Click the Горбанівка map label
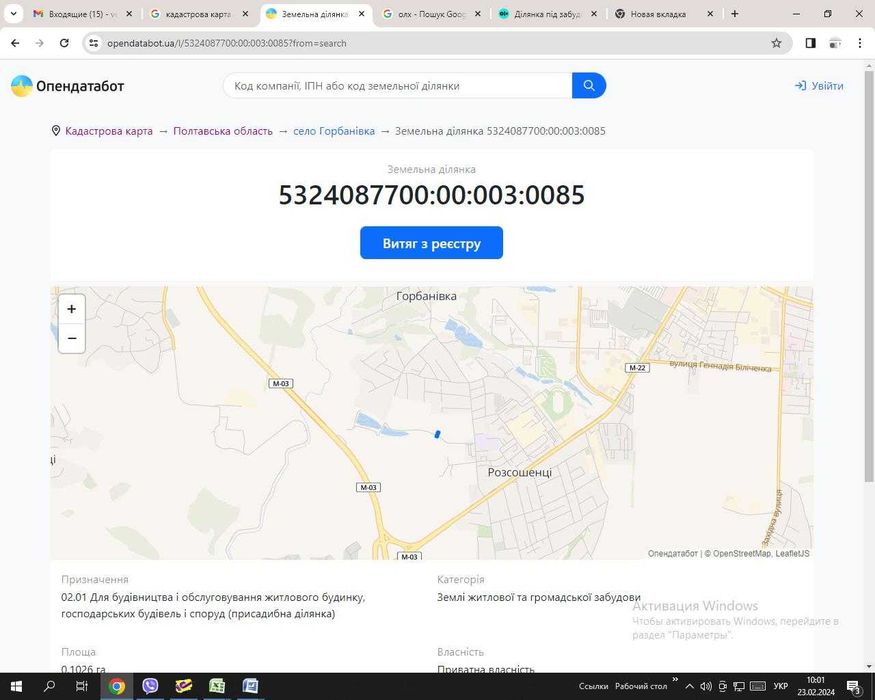Screen dimensions: 875x700 pos(426,296)
